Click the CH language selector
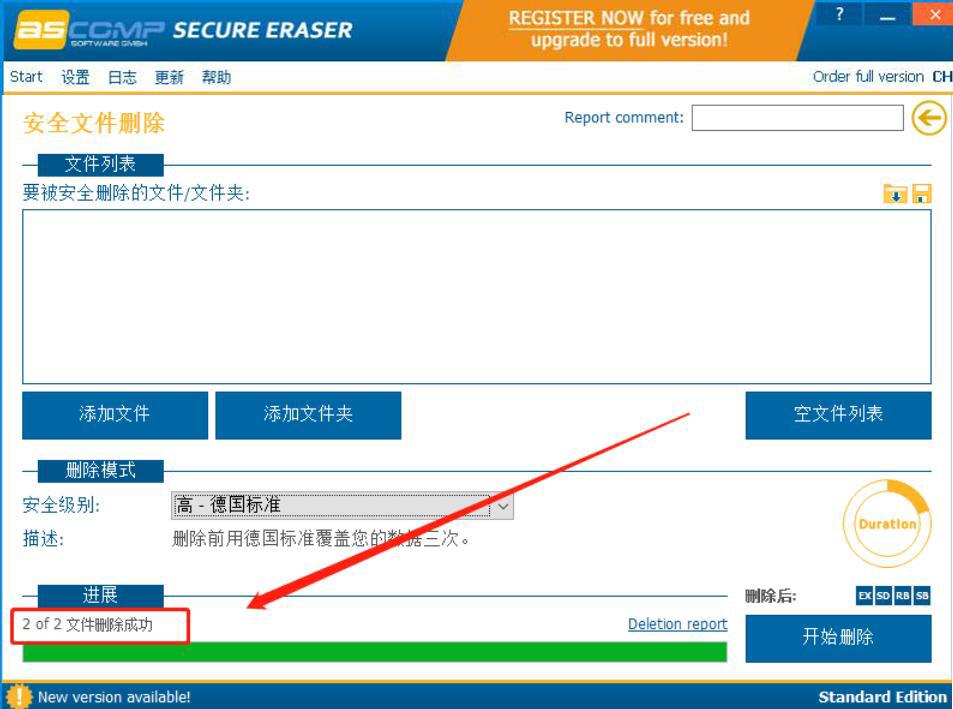Viewport: 953px width, 709px height. click(942, 77)
